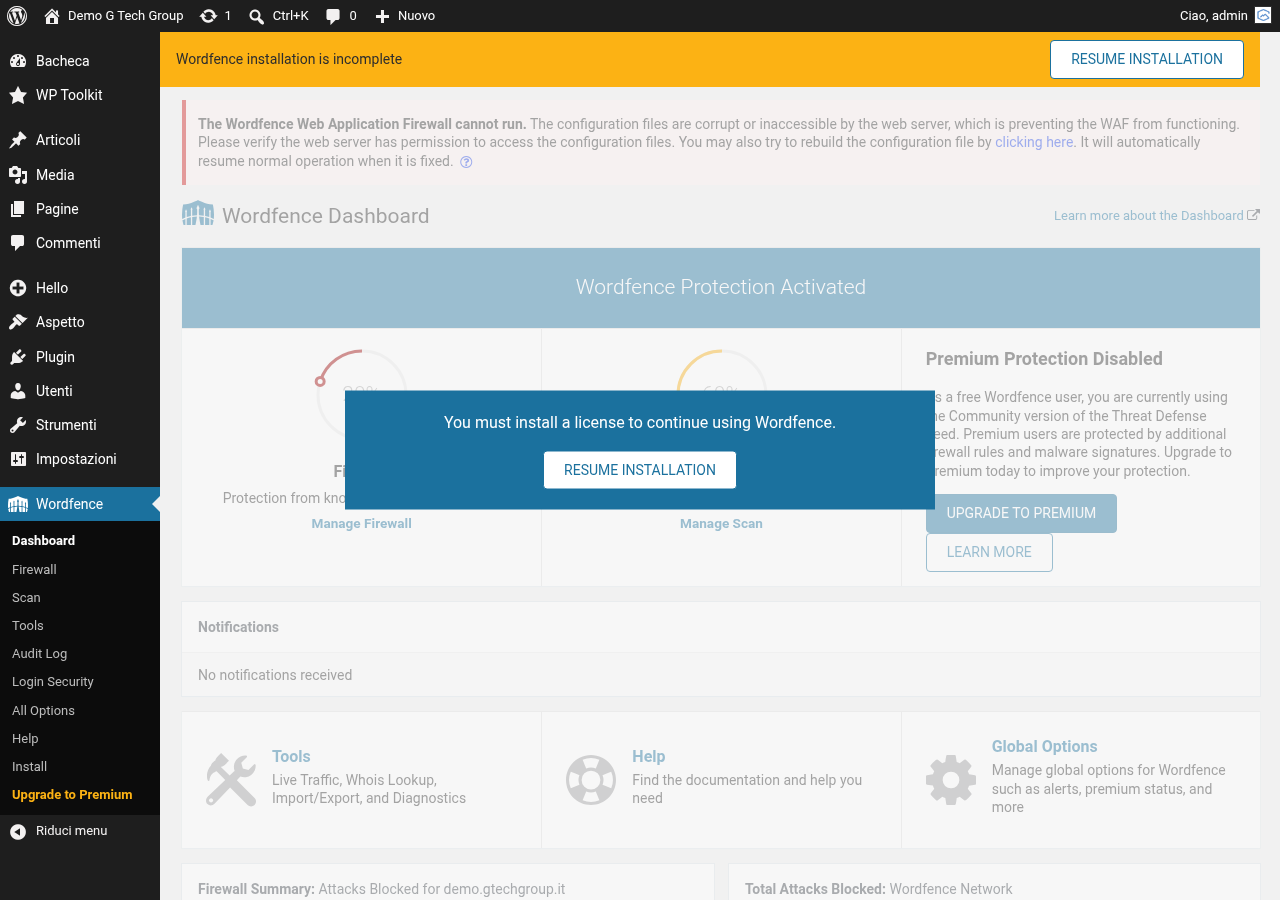The image size is (1280, 900).
Task: Click the updates refresh icon
Action: tap(208, 16)
